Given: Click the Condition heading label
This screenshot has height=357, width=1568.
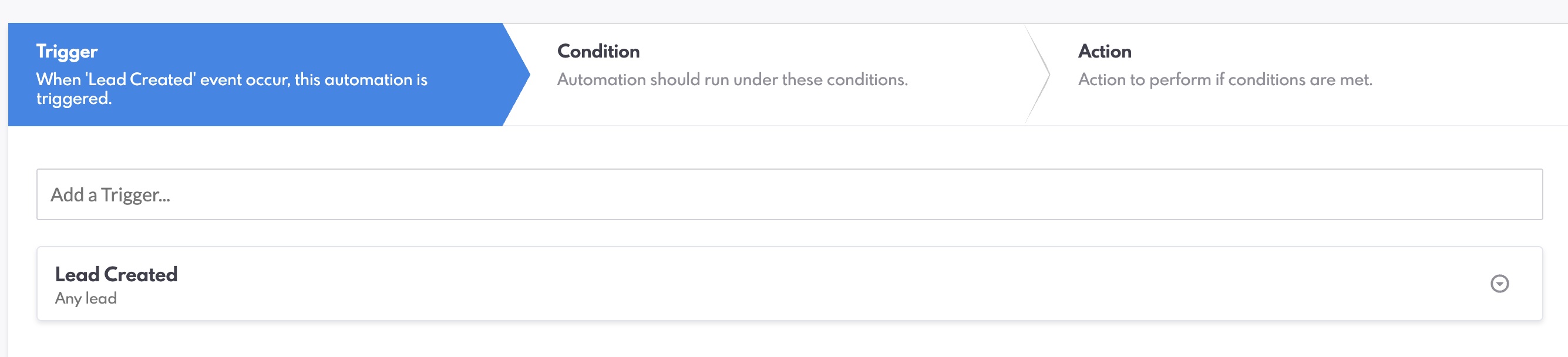Looking at the screenshot, I should (598, 51).
